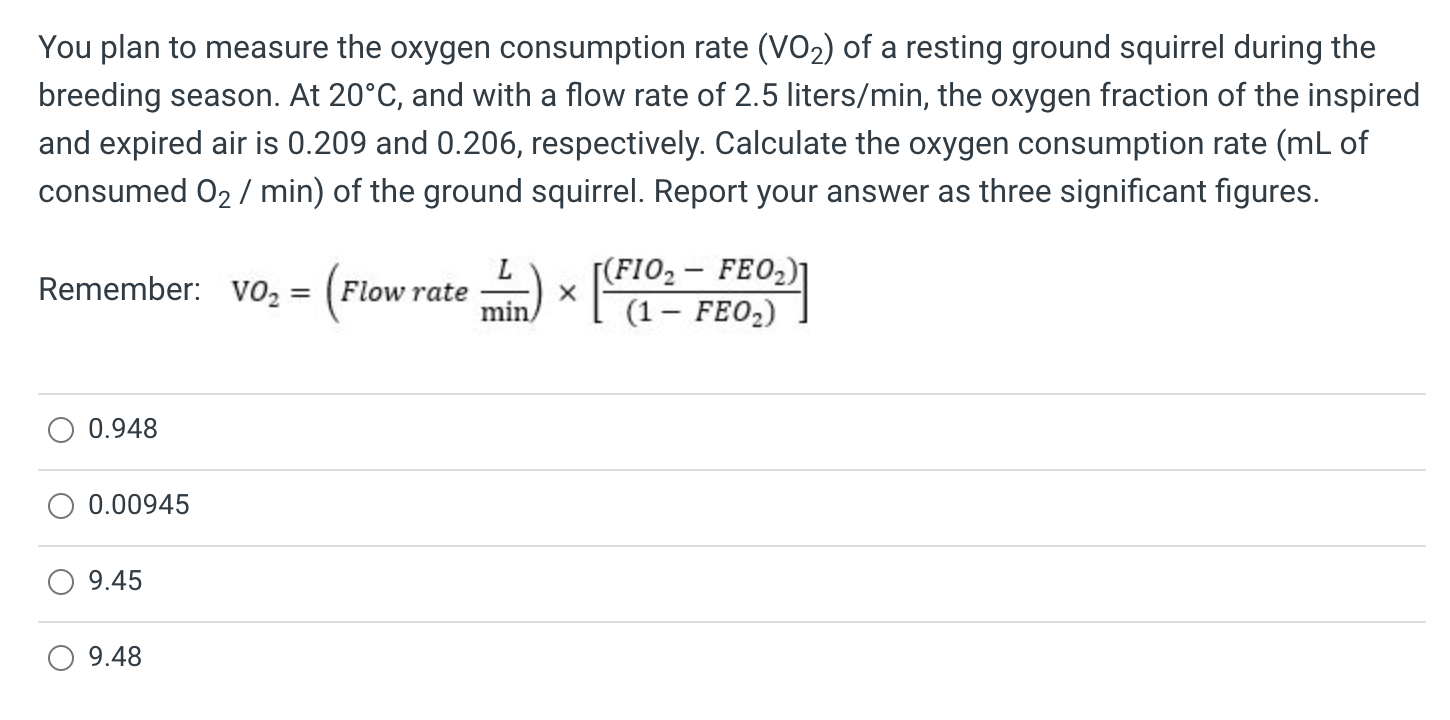Select the 9.45 answer radio button
The image size is (1450, 720).
click(x=59, y=581)
